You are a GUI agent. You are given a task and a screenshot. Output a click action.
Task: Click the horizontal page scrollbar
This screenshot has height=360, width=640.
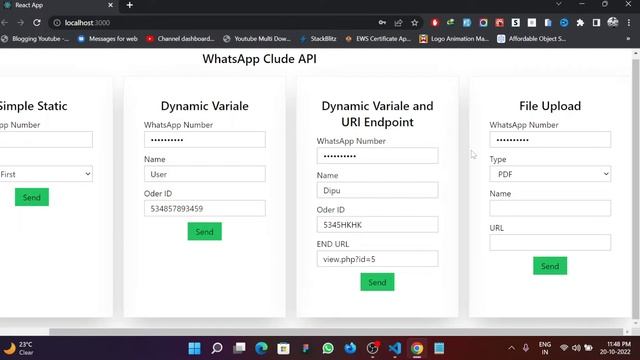(x=337, y=332)
